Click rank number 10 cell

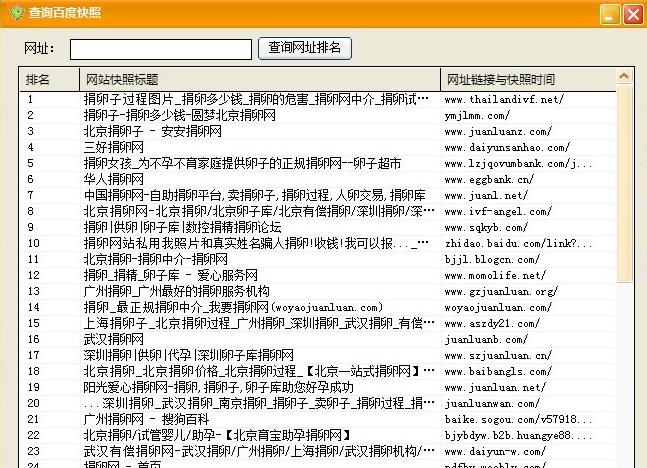click(x=33, y=243)
